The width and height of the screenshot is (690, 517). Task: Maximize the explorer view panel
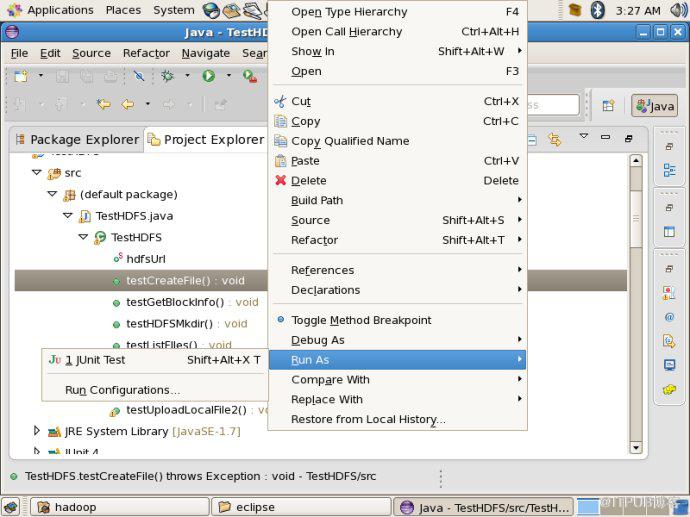pyautogui.click(x=628, y=139)
